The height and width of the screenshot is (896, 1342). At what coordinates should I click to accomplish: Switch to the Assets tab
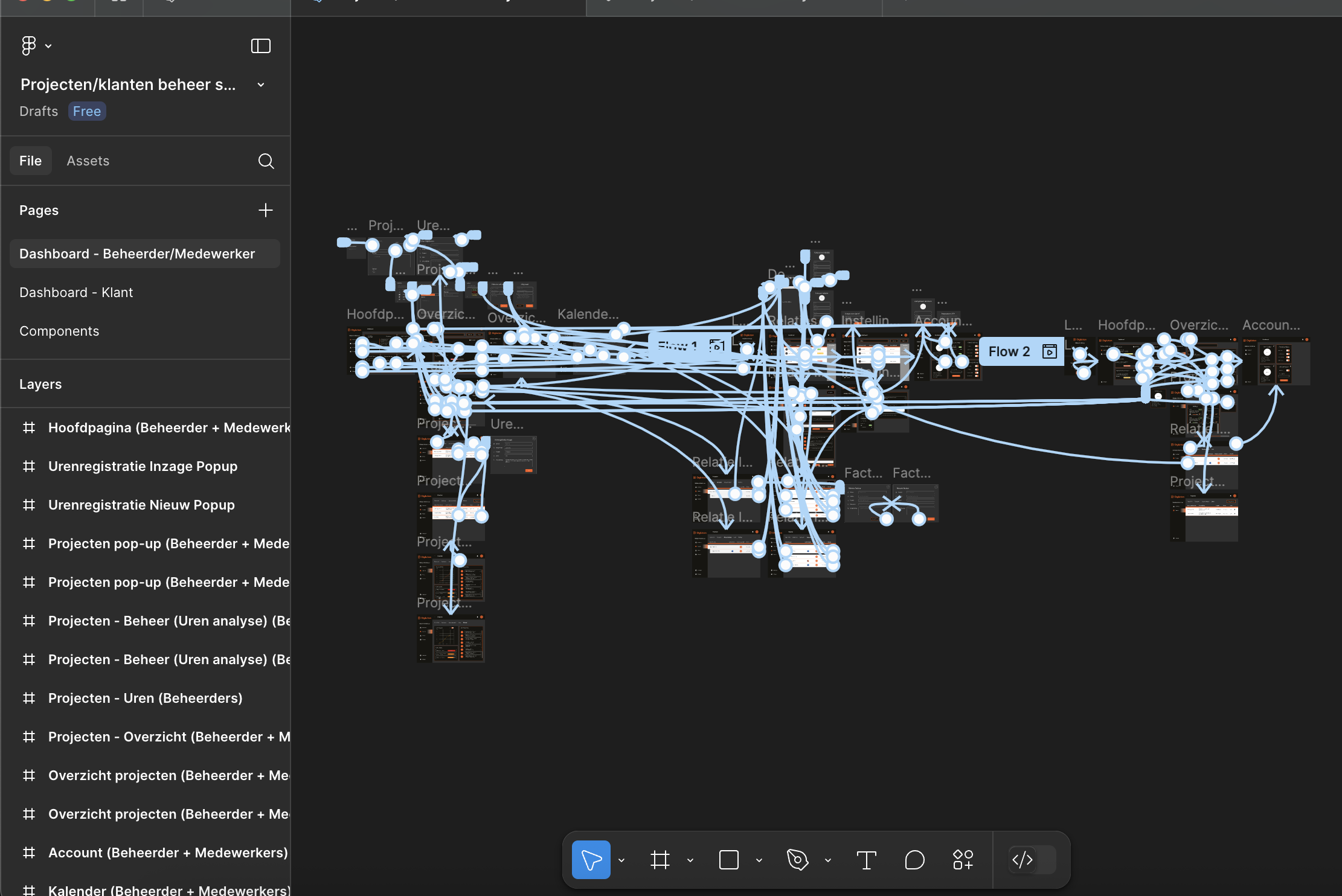pyautogui.click(x=88, y=161)
